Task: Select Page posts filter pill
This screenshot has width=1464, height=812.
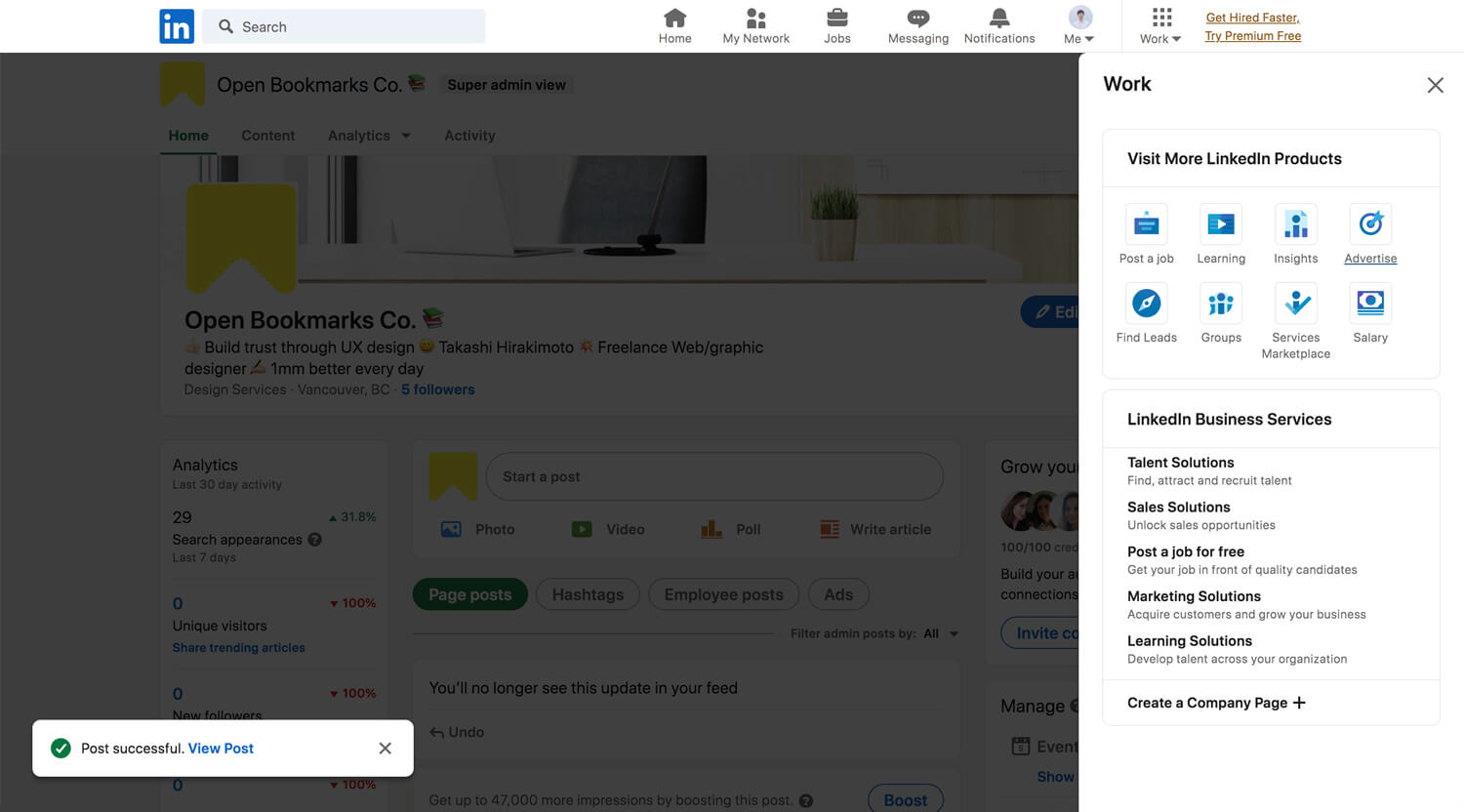Action: click(469, 594)
